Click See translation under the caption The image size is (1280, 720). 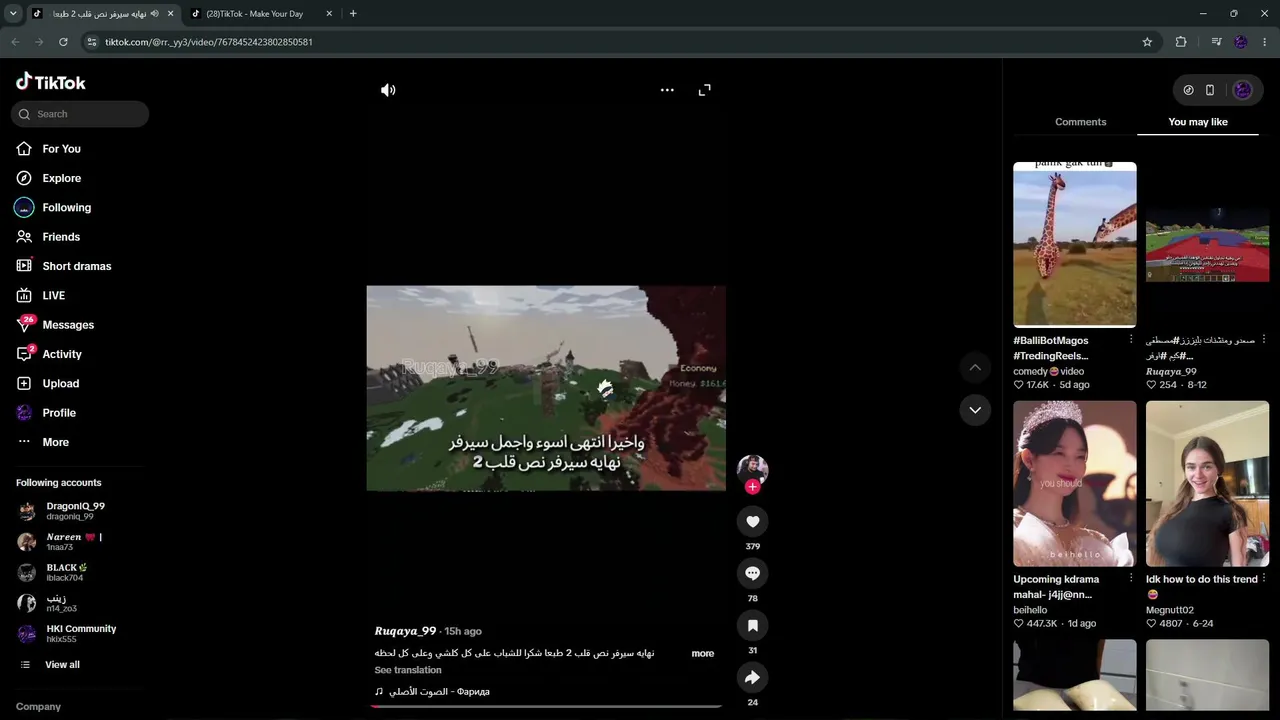tap(408, 670)
